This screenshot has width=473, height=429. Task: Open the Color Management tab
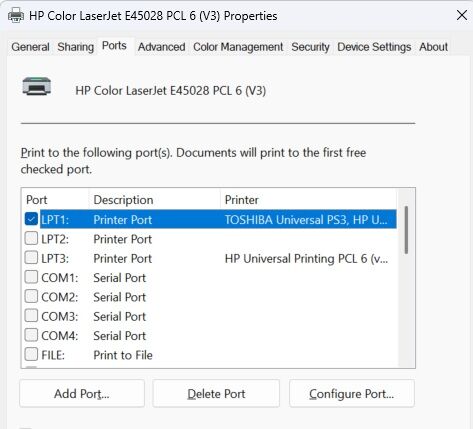tap(238, 47)
